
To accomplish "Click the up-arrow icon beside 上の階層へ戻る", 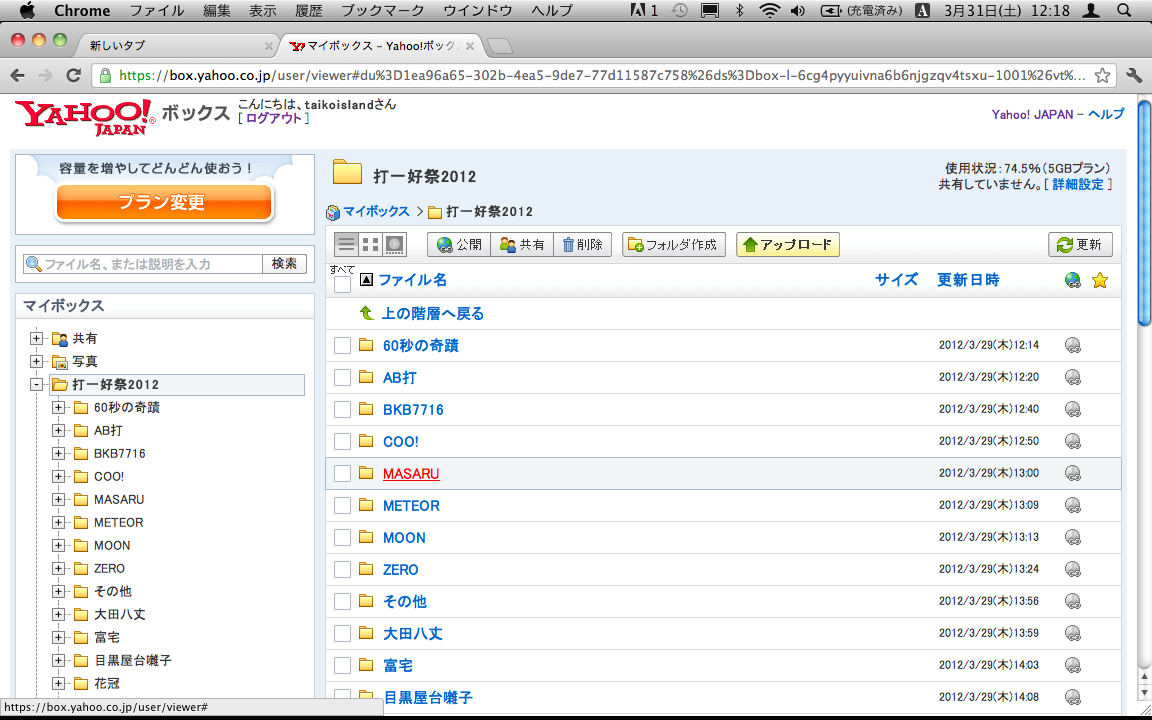I will pyautogui.click(x=367, y=314).
